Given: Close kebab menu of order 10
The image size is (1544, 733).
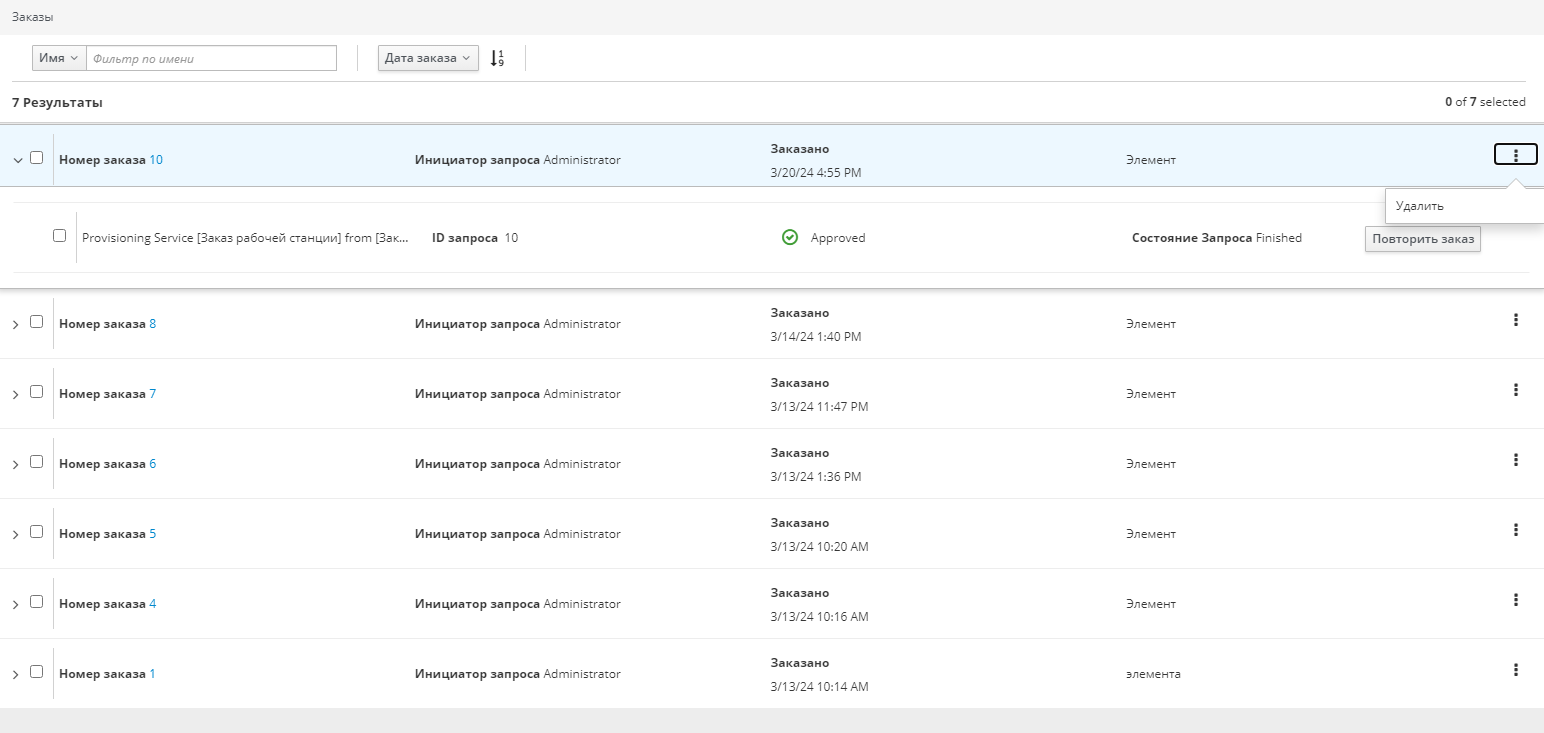Looking at the screenshot, I should tap(1516, 155).
